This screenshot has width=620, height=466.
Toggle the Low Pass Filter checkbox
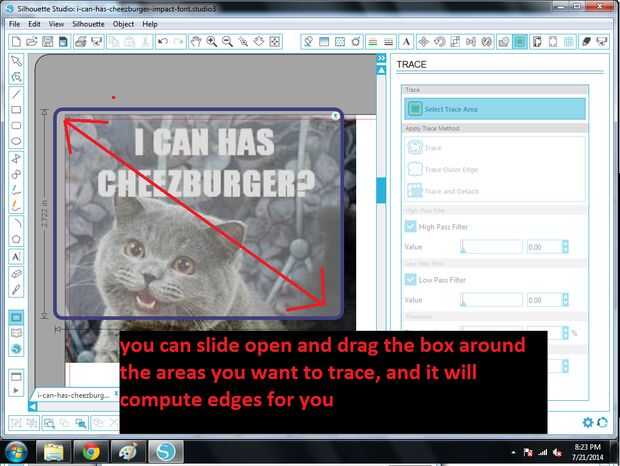point(410,280)
